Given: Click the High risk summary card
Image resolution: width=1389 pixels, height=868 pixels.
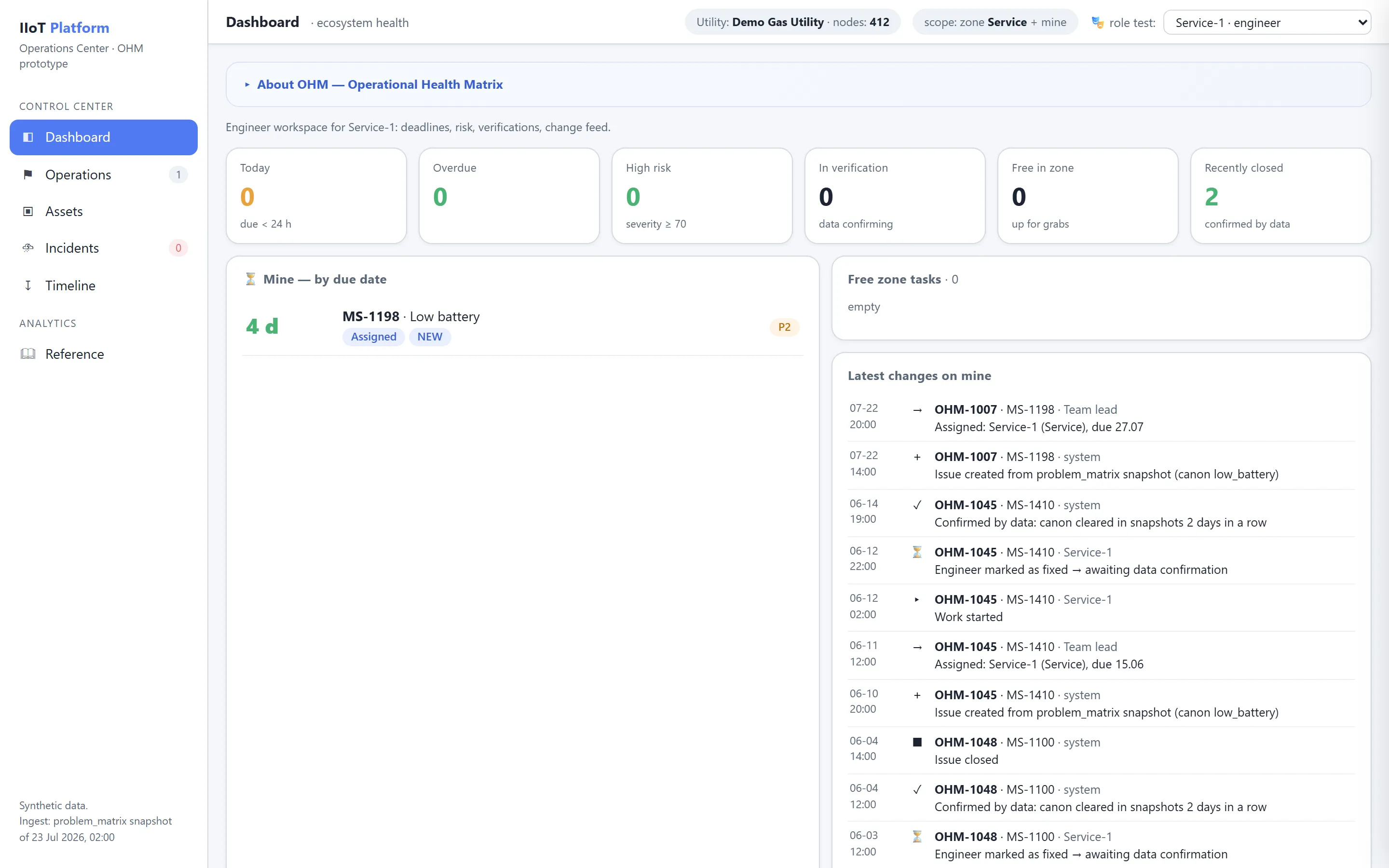Looking at the screenshot, I should pos(702,196).
